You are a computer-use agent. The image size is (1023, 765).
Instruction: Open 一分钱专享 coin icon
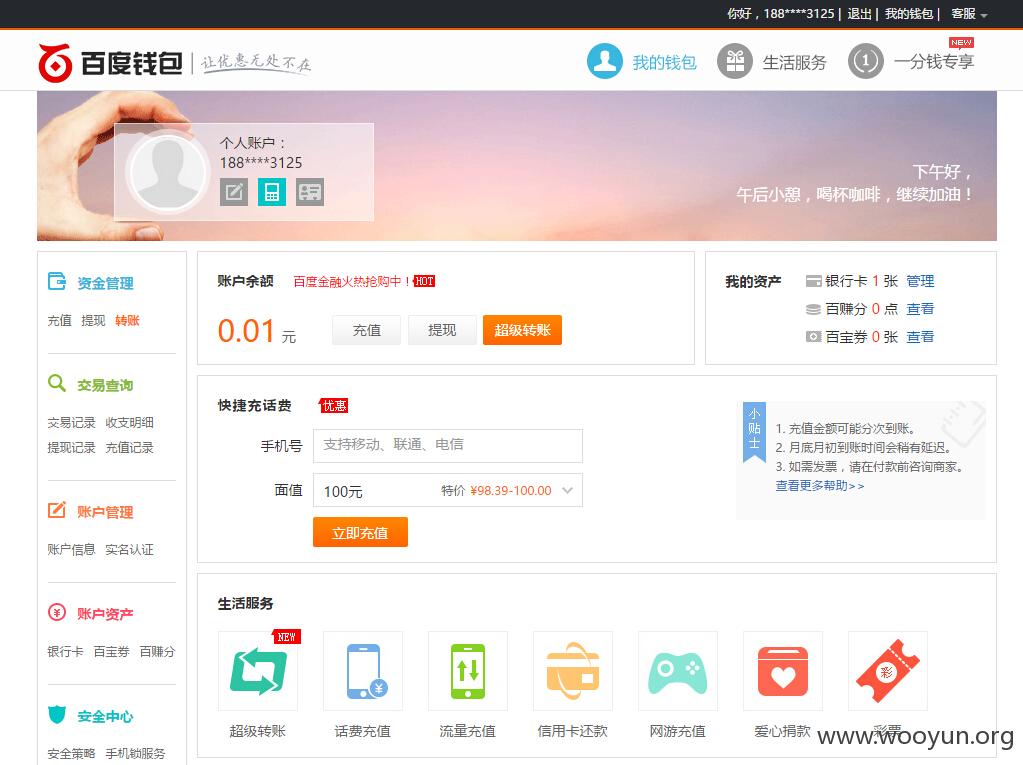point(865,61)
